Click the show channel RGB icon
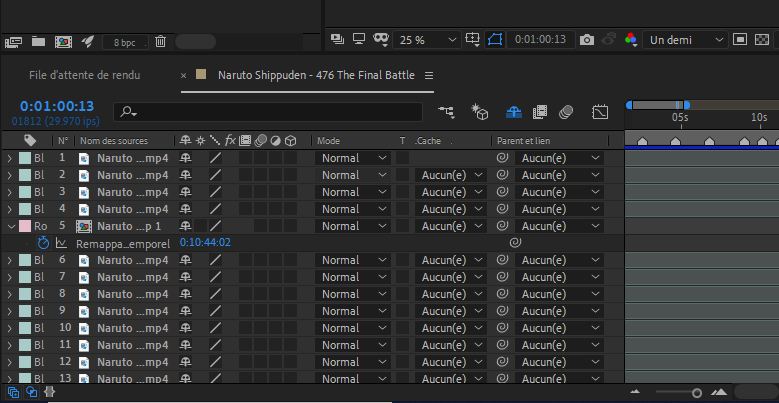Image resolution: width=779 pixels, height=403 pixels. [x=631, y=40]
